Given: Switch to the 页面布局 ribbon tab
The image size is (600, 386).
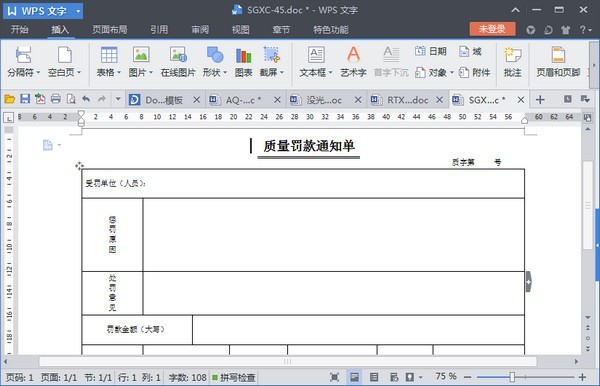Looking at the screenshot, I should point(110,29).
